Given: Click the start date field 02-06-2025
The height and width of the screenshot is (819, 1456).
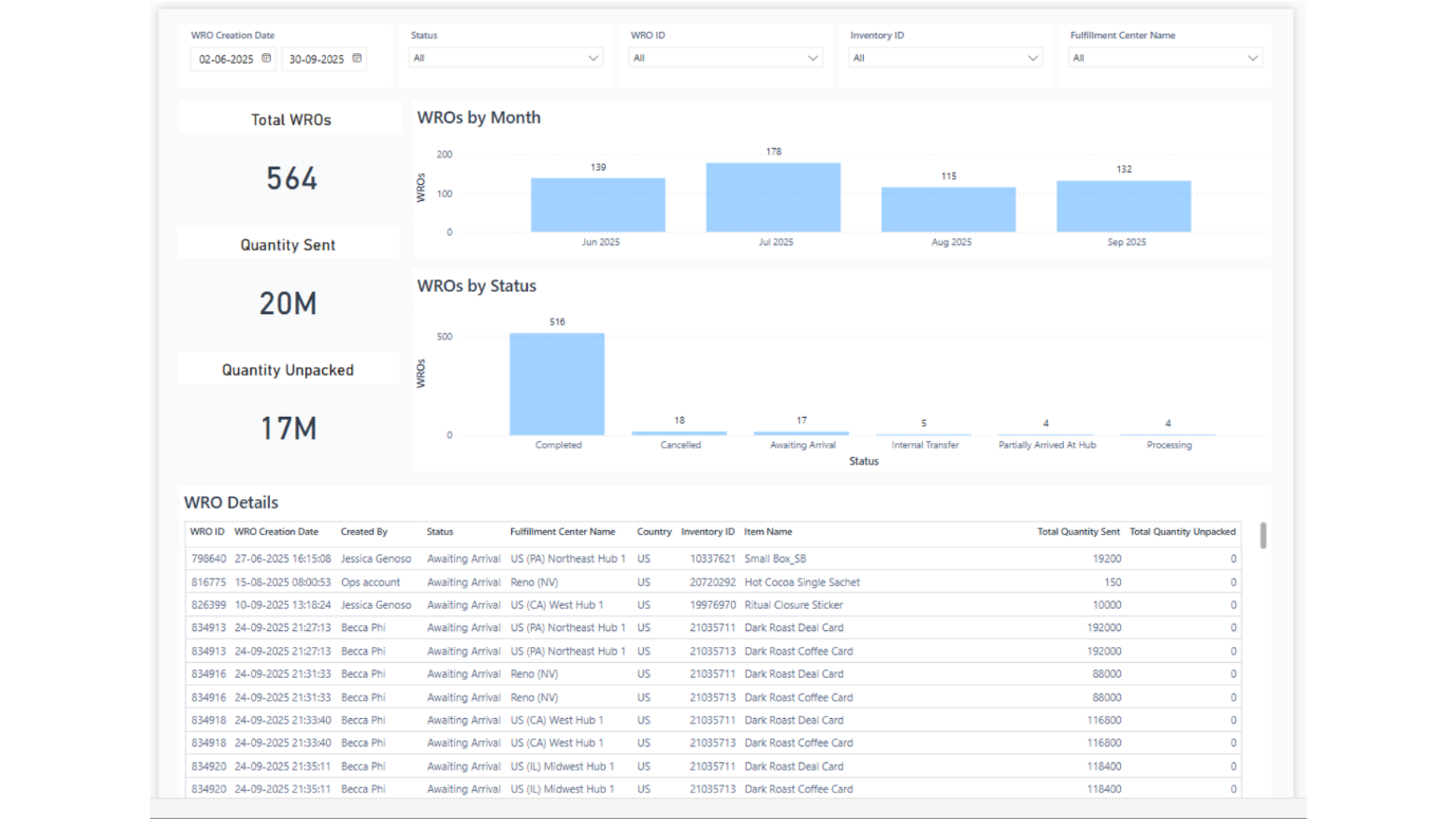Looking at the screenshot, I should pyautogui.click(x=226, y=59).
